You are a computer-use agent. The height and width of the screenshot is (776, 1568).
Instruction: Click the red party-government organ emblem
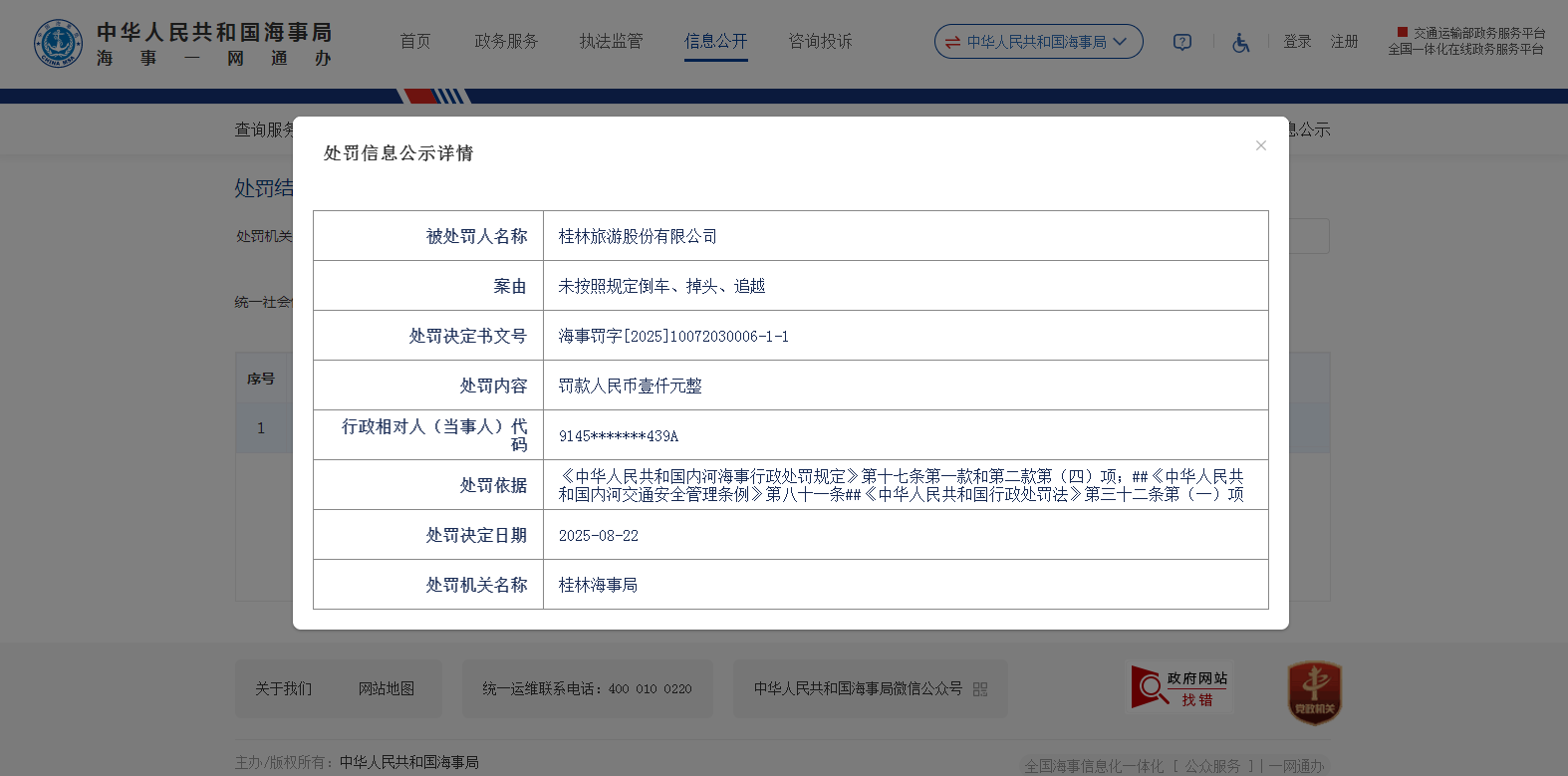click(1314, 692)
